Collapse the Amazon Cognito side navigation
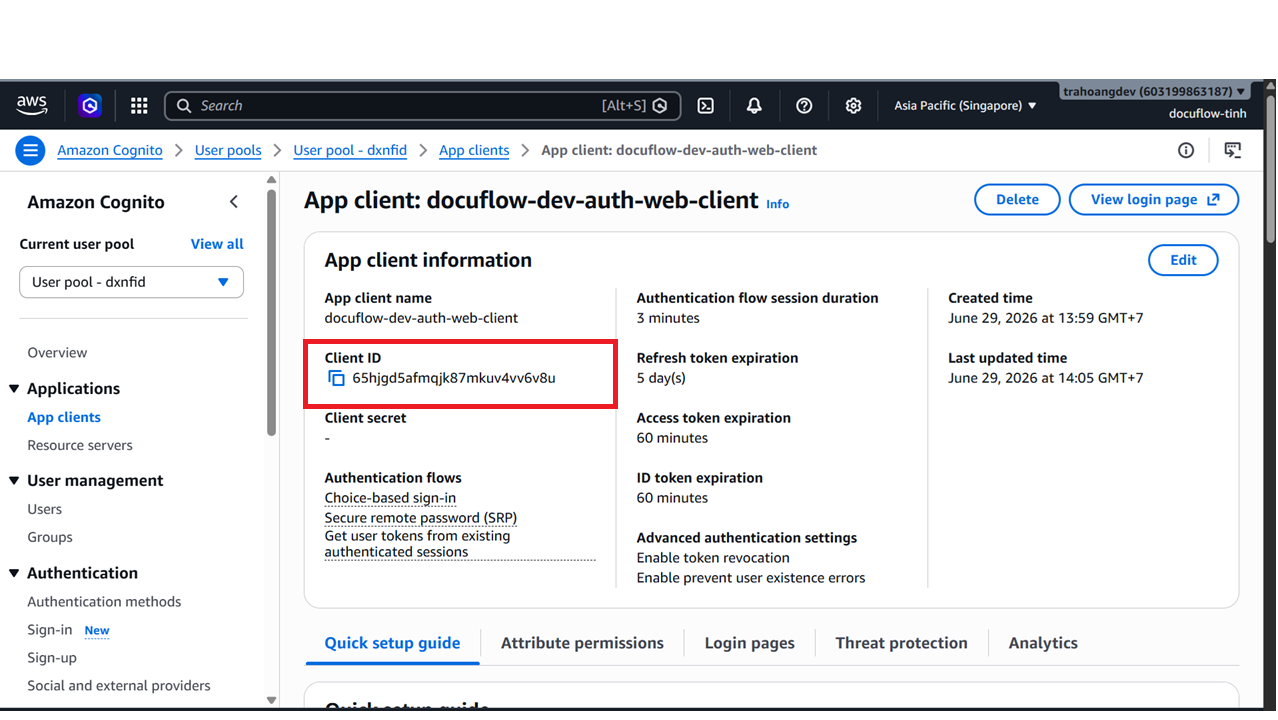The image size is (1278, 720). (x=233, y=202)
